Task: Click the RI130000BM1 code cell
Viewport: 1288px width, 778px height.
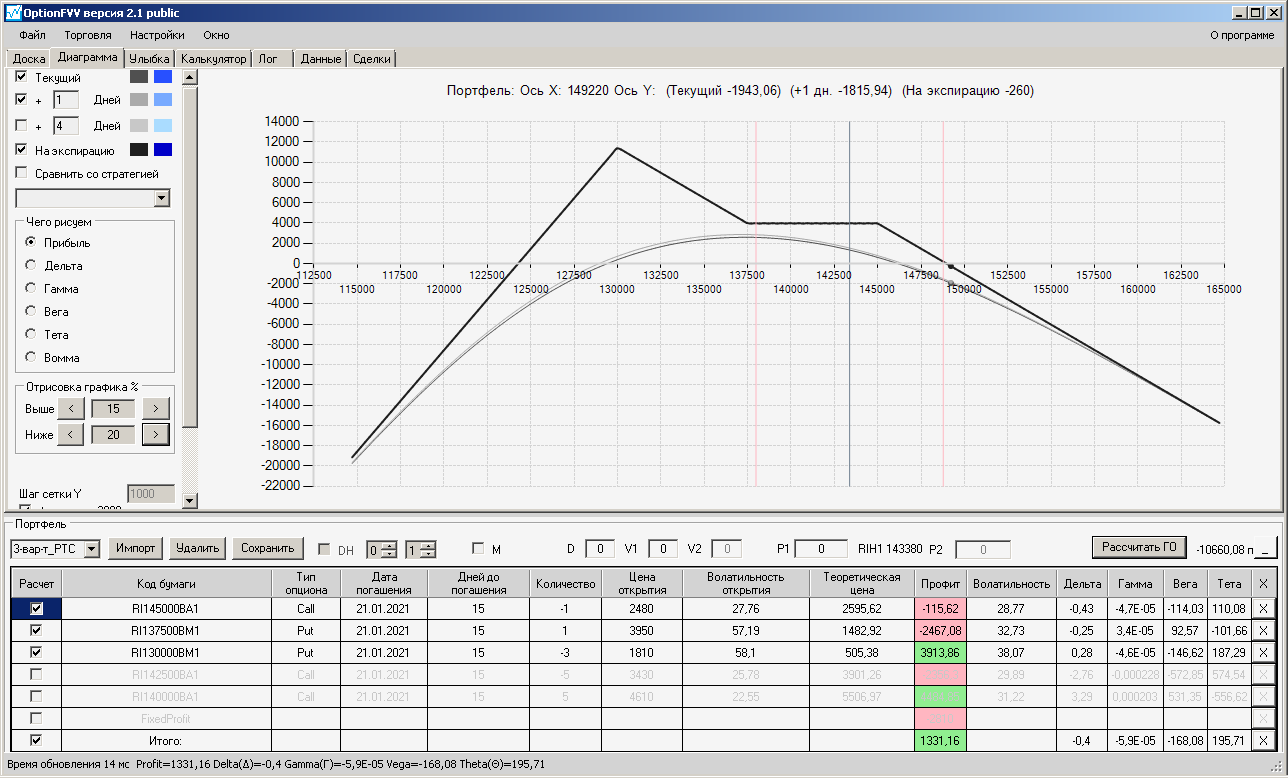Action: coord(167,652)
